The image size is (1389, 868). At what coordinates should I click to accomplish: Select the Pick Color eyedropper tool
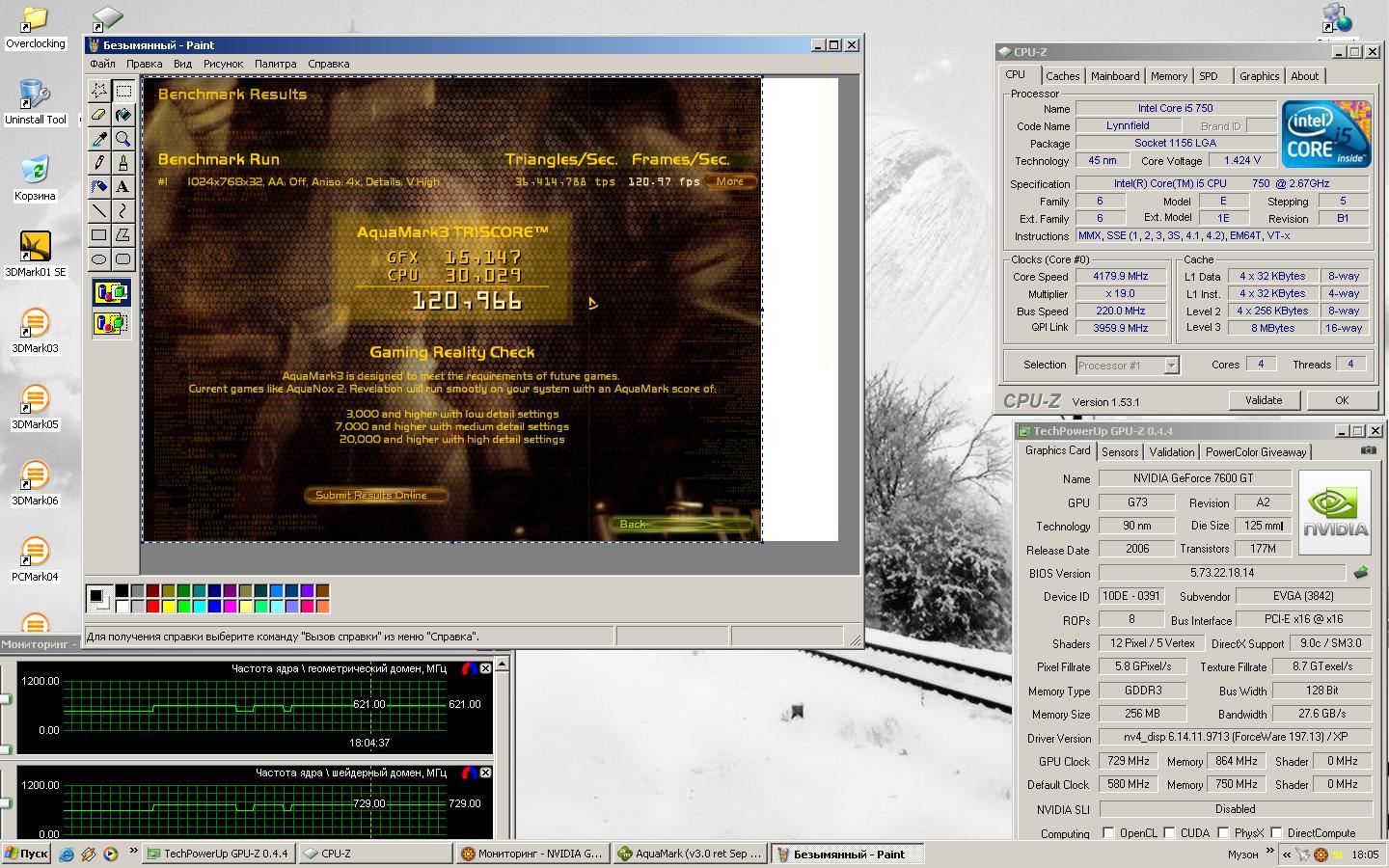click(99, 139)
